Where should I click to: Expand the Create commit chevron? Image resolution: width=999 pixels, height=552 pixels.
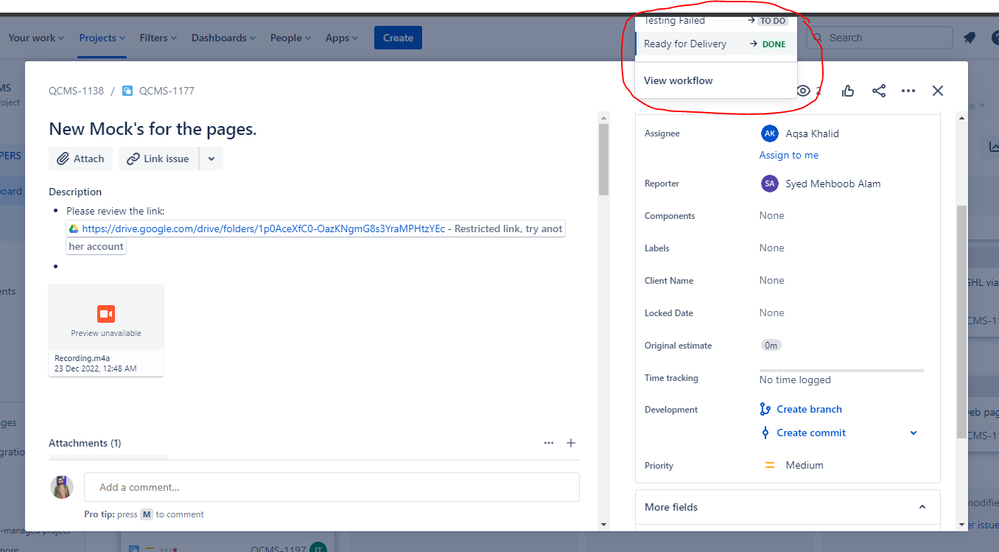coord(913,433)
